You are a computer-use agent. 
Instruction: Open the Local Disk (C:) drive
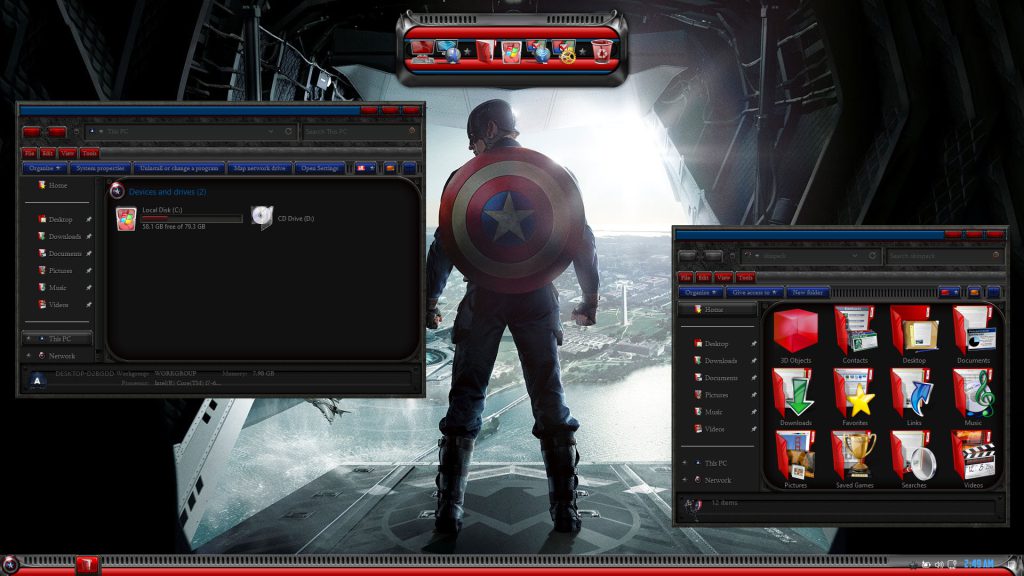[x=126, y=217]
